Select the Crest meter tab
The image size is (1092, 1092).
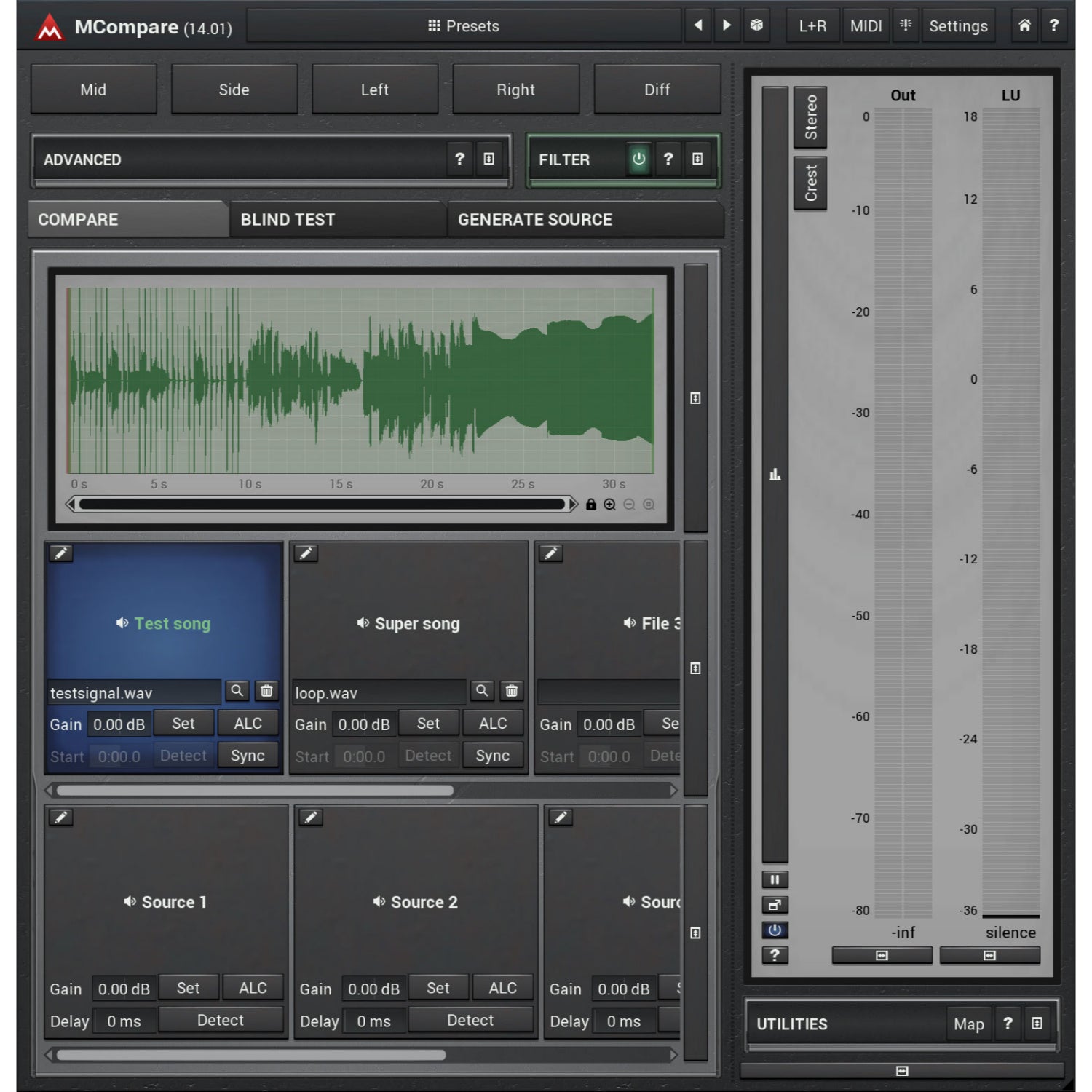810,183
